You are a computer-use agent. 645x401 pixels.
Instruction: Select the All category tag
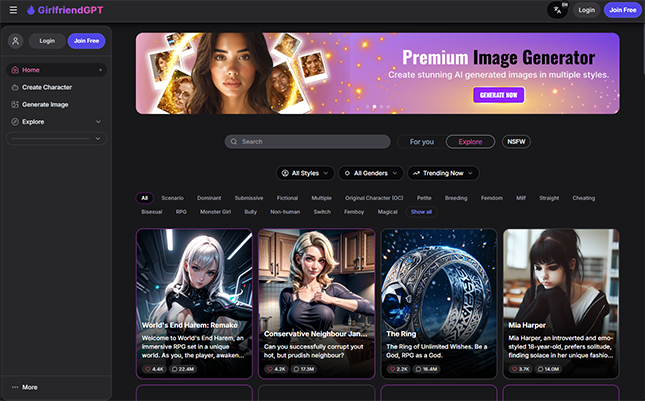point(144,198)
